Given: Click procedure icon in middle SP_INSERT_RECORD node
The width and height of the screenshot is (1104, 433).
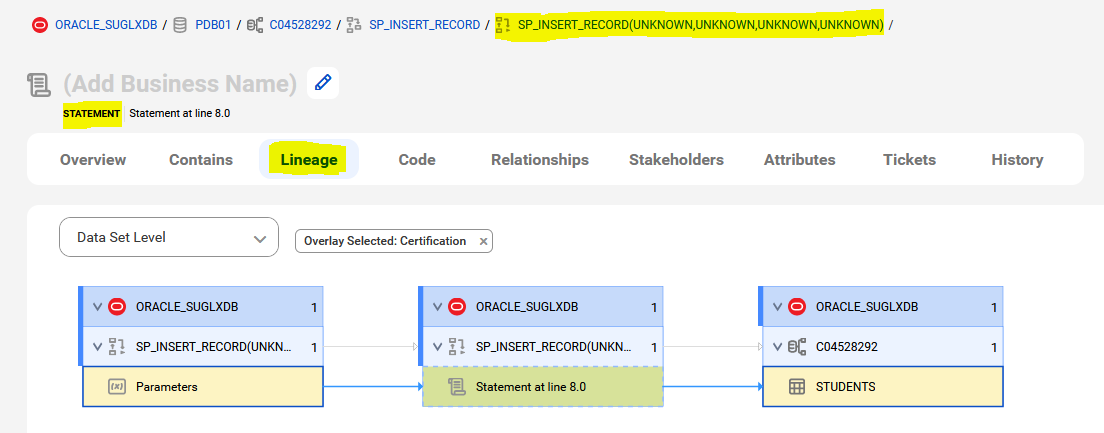Looking at the screenshot, I should point(457,346).
